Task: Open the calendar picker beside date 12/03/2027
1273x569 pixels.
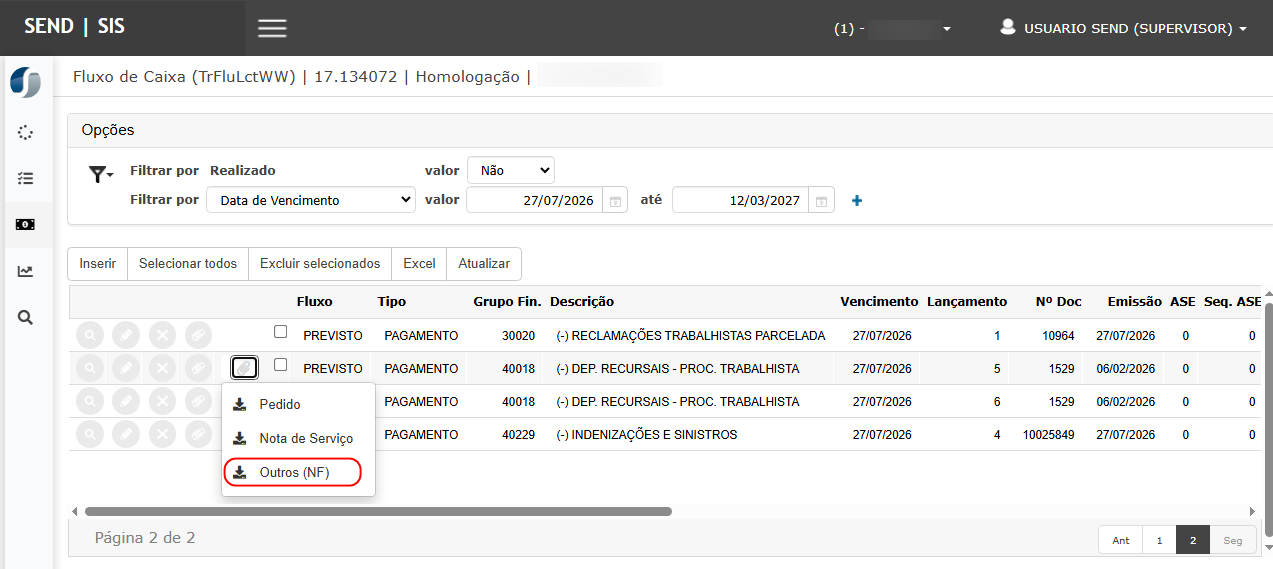Action: (x=821, y=201)
